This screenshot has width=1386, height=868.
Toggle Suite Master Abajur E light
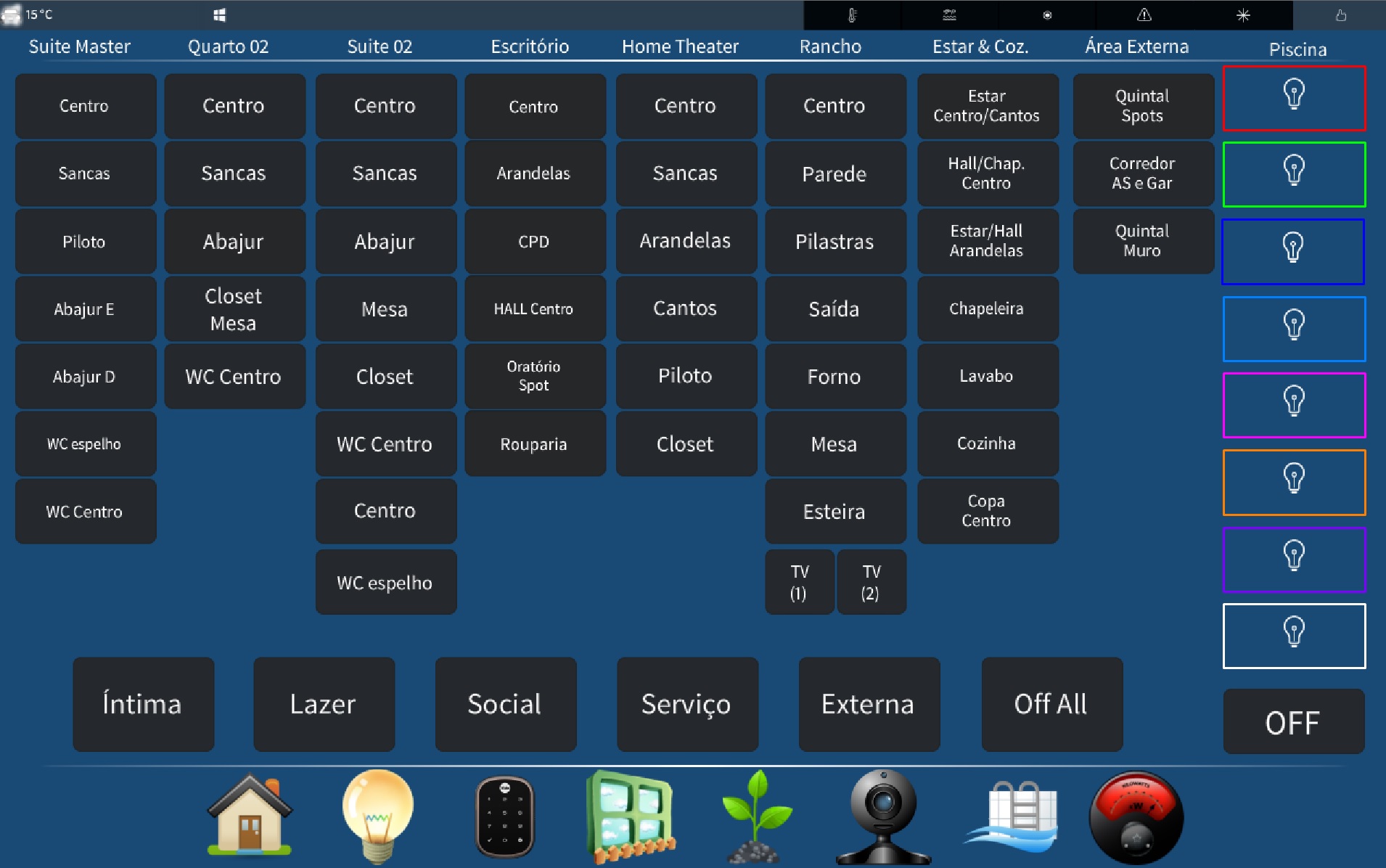click(85, 309)
